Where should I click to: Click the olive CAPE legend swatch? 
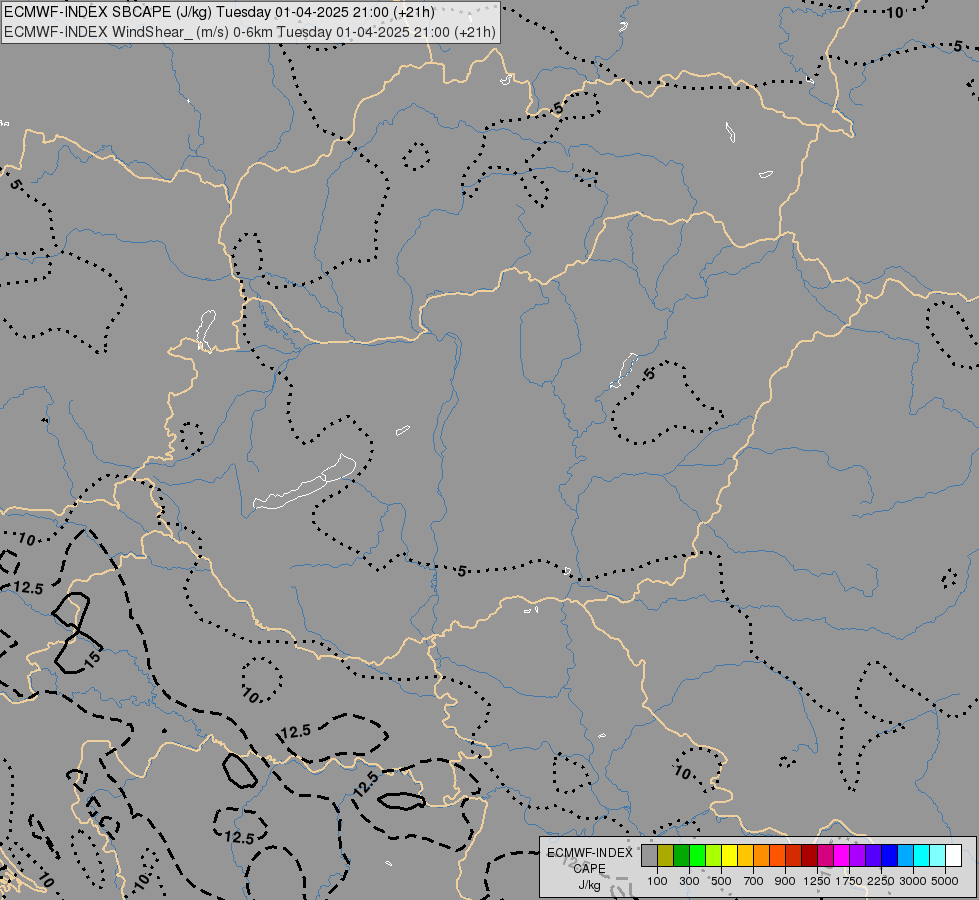(666, 855)
